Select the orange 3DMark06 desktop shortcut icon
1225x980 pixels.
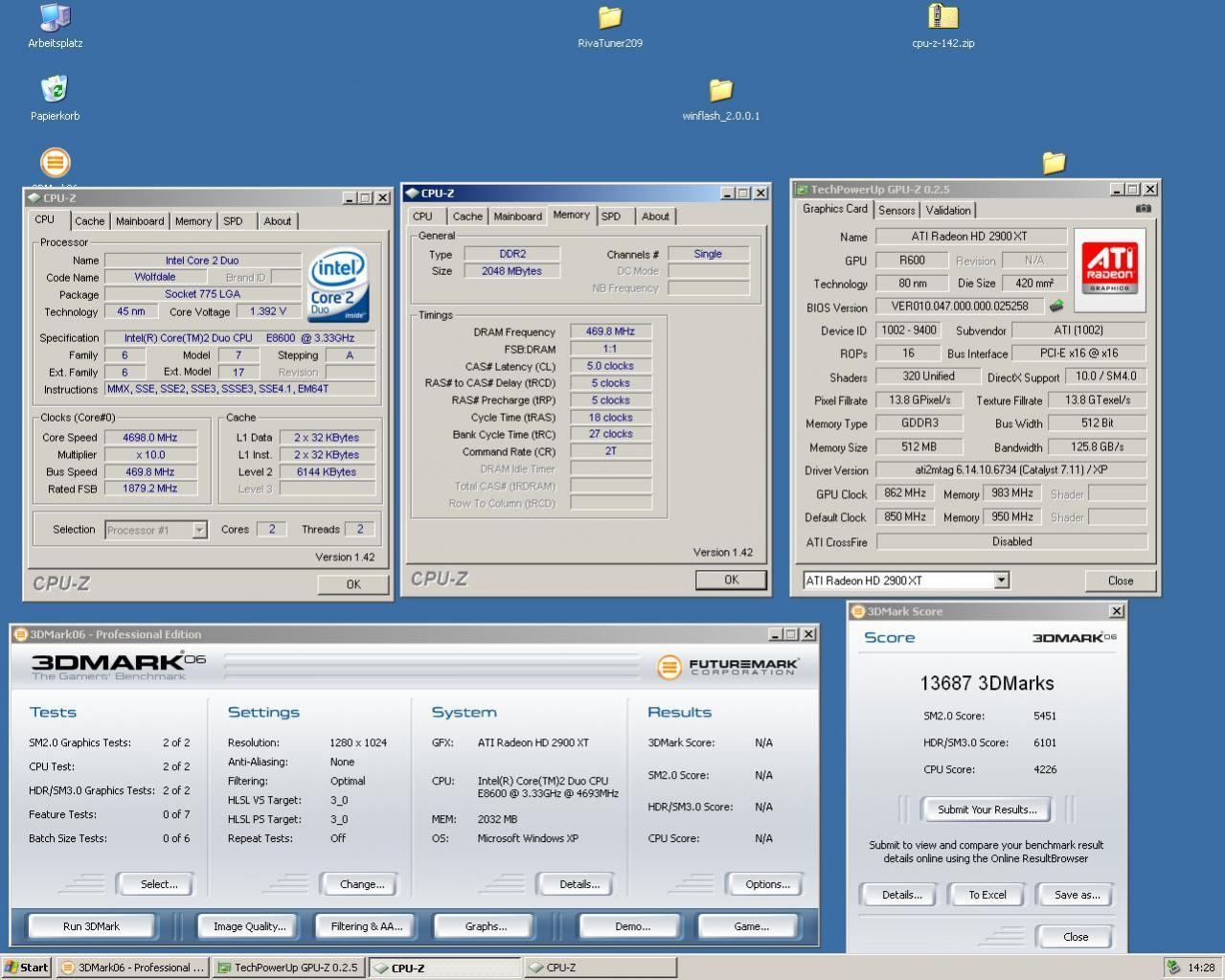coord(56,162)
